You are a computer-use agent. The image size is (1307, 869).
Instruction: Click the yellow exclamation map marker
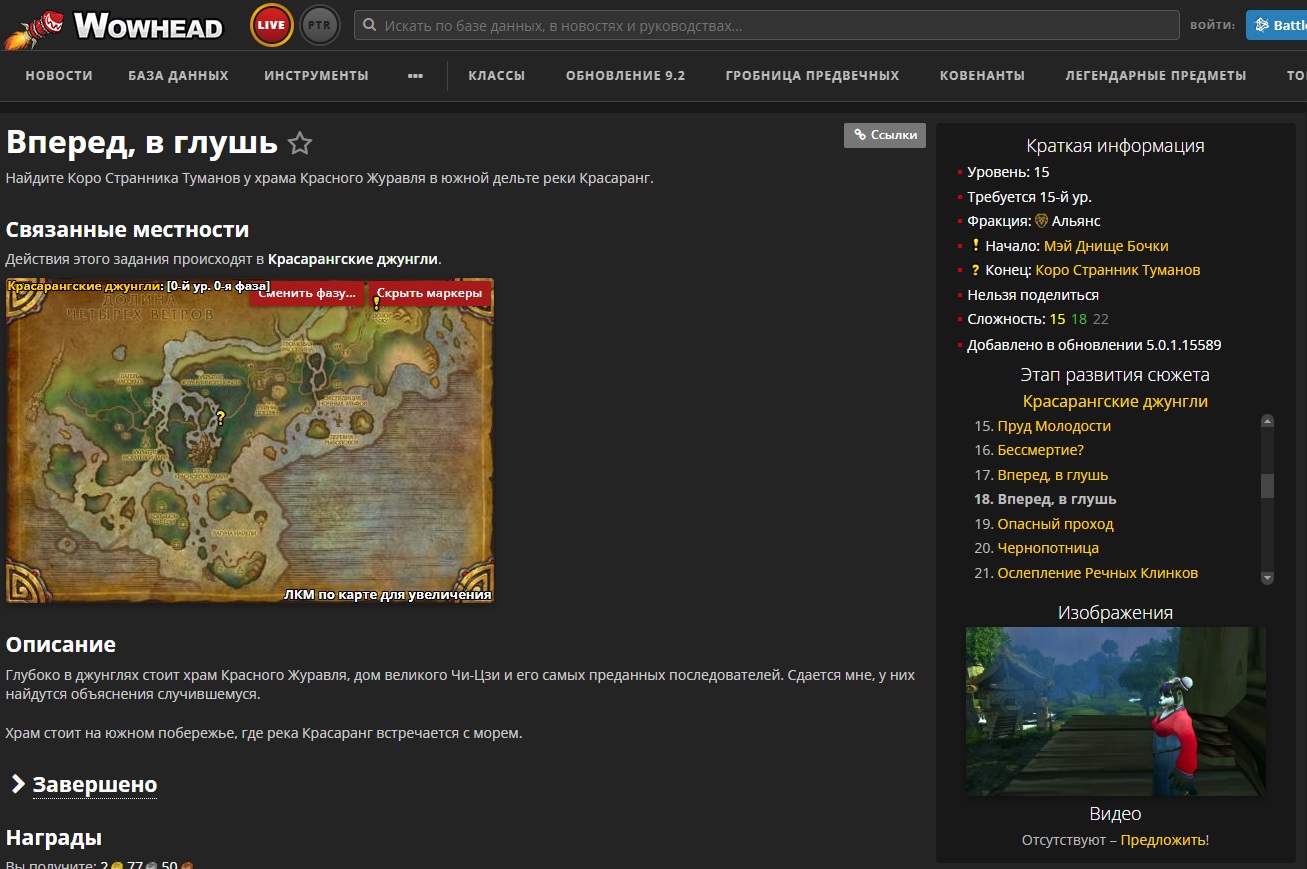click(x=377, y=302)
